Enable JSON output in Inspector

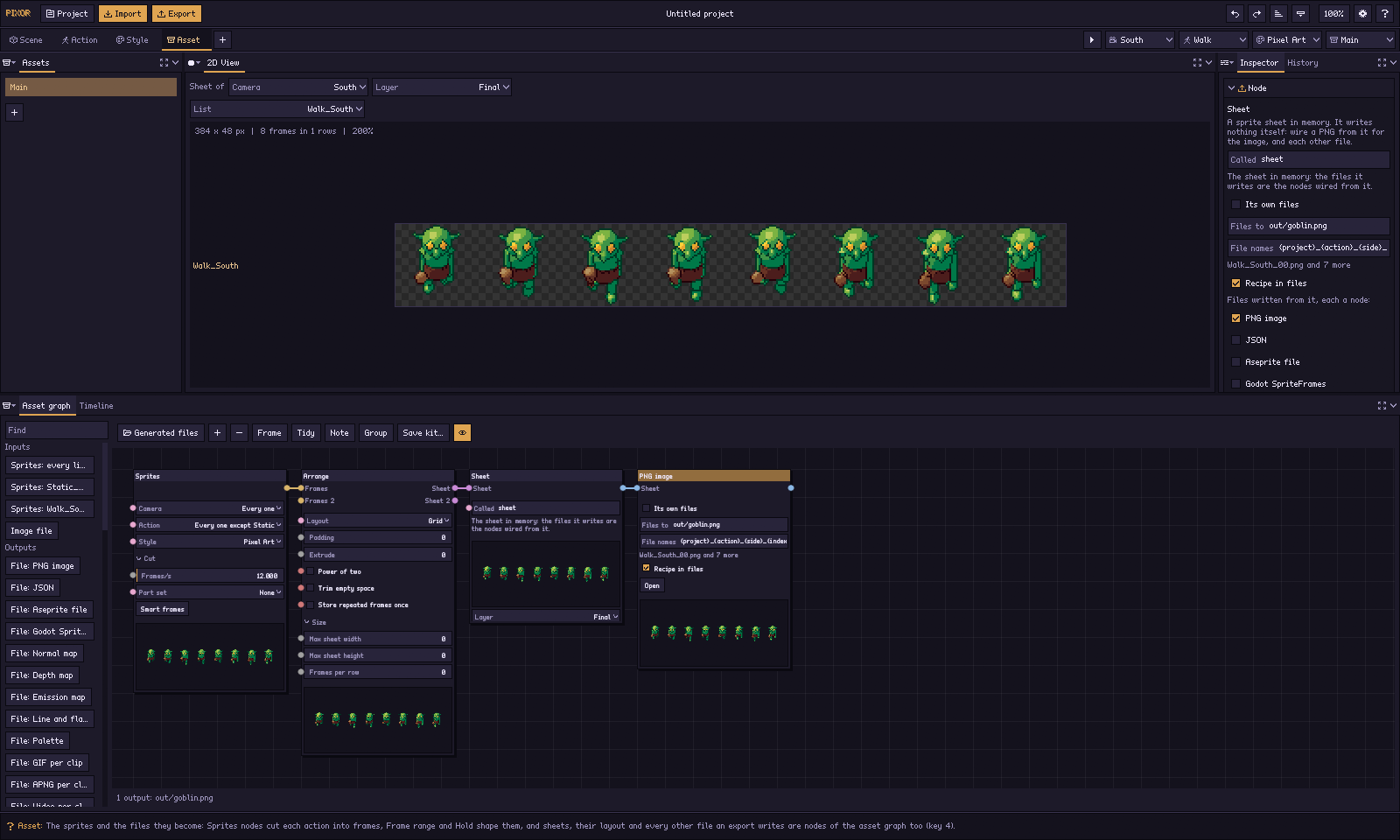1235,340
